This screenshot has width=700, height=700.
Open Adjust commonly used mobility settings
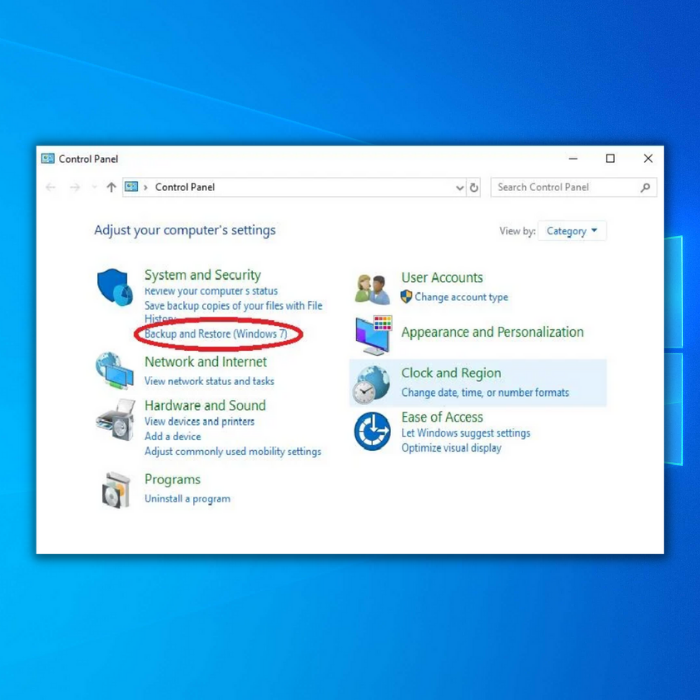pyautogui.click(x=233, y=451)
